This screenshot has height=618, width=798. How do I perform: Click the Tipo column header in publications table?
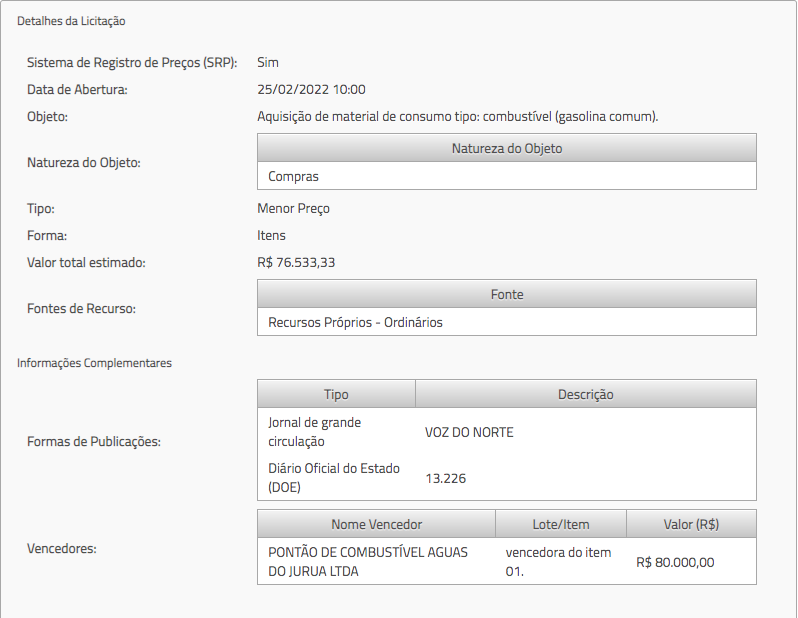point(336,394)
